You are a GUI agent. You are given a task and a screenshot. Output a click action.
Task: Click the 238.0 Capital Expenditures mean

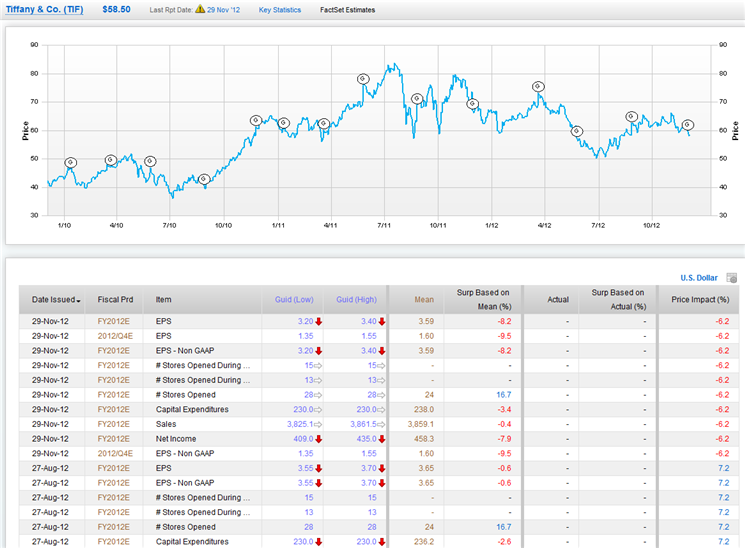click(424, 410)
